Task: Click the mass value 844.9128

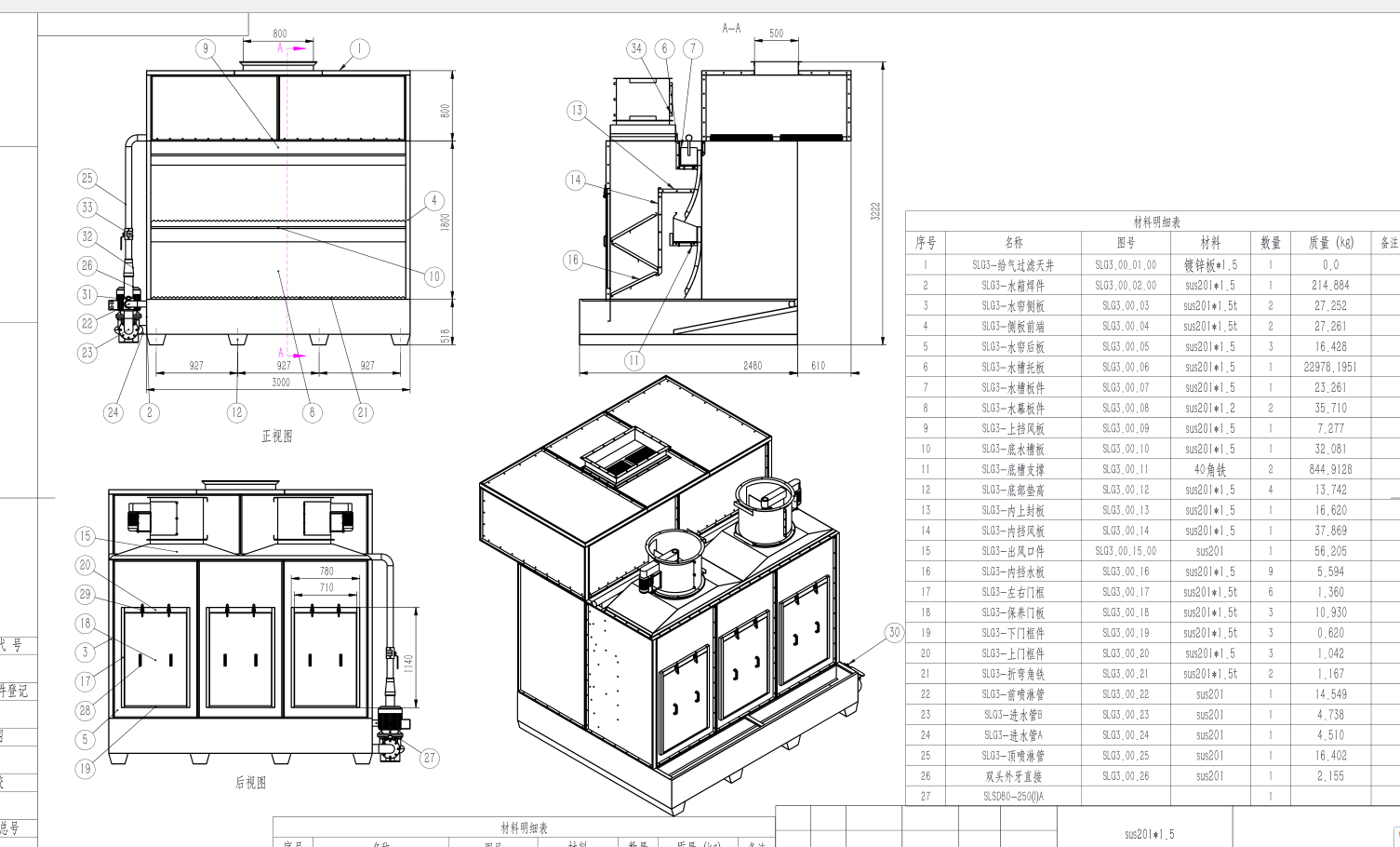Action: tap(1330, 470)
